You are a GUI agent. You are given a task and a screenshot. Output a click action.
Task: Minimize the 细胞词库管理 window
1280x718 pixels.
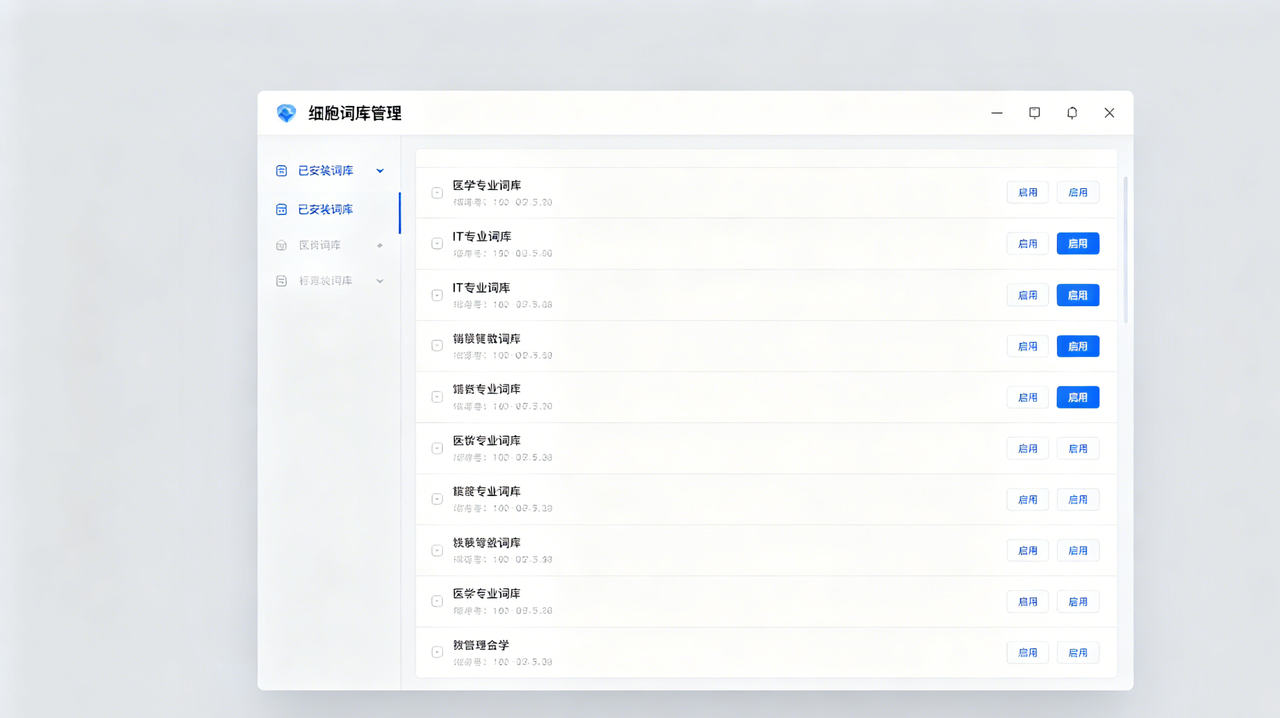pos(997,113)
